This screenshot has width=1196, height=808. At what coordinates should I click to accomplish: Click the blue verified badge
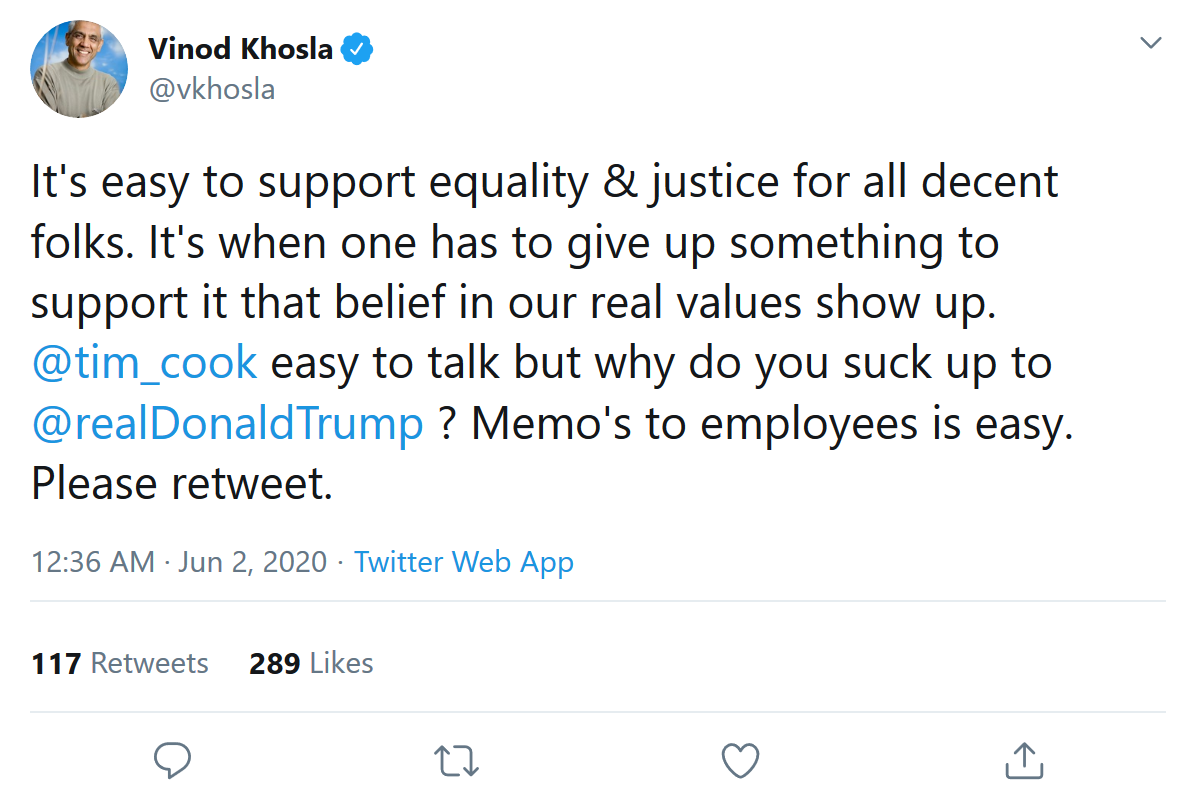click(x=359, y=48)
